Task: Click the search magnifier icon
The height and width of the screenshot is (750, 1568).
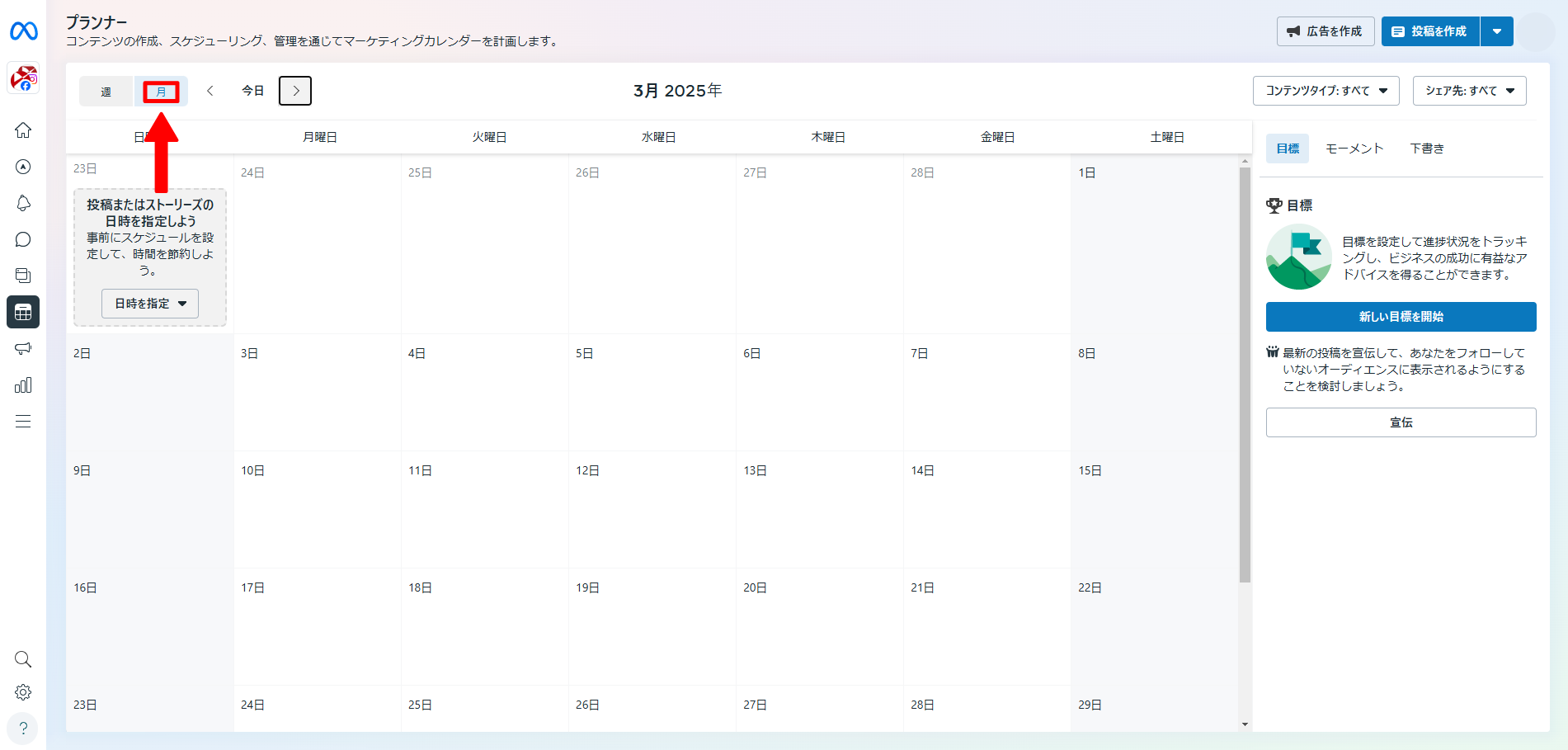Action: point(23,659)
